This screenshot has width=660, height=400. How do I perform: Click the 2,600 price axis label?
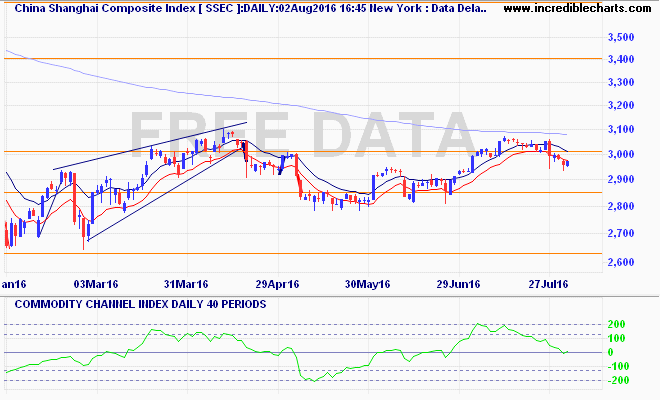621,262
